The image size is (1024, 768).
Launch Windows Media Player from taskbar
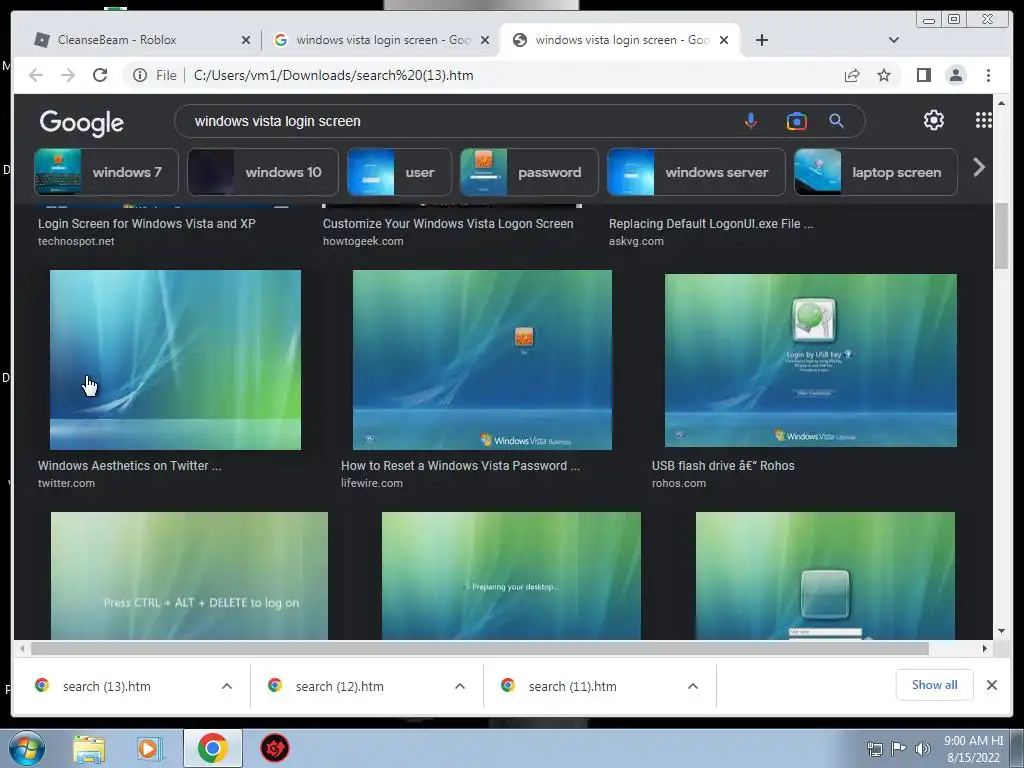(x=149, y=749)
